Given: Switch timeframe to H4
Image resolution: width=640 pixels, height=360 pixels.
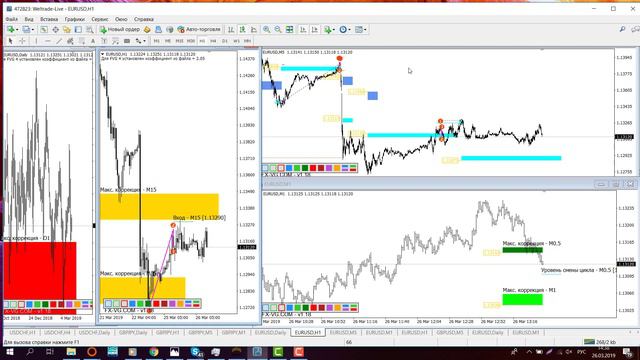Looking at the screenshot, I should click(x=213, y=41).
